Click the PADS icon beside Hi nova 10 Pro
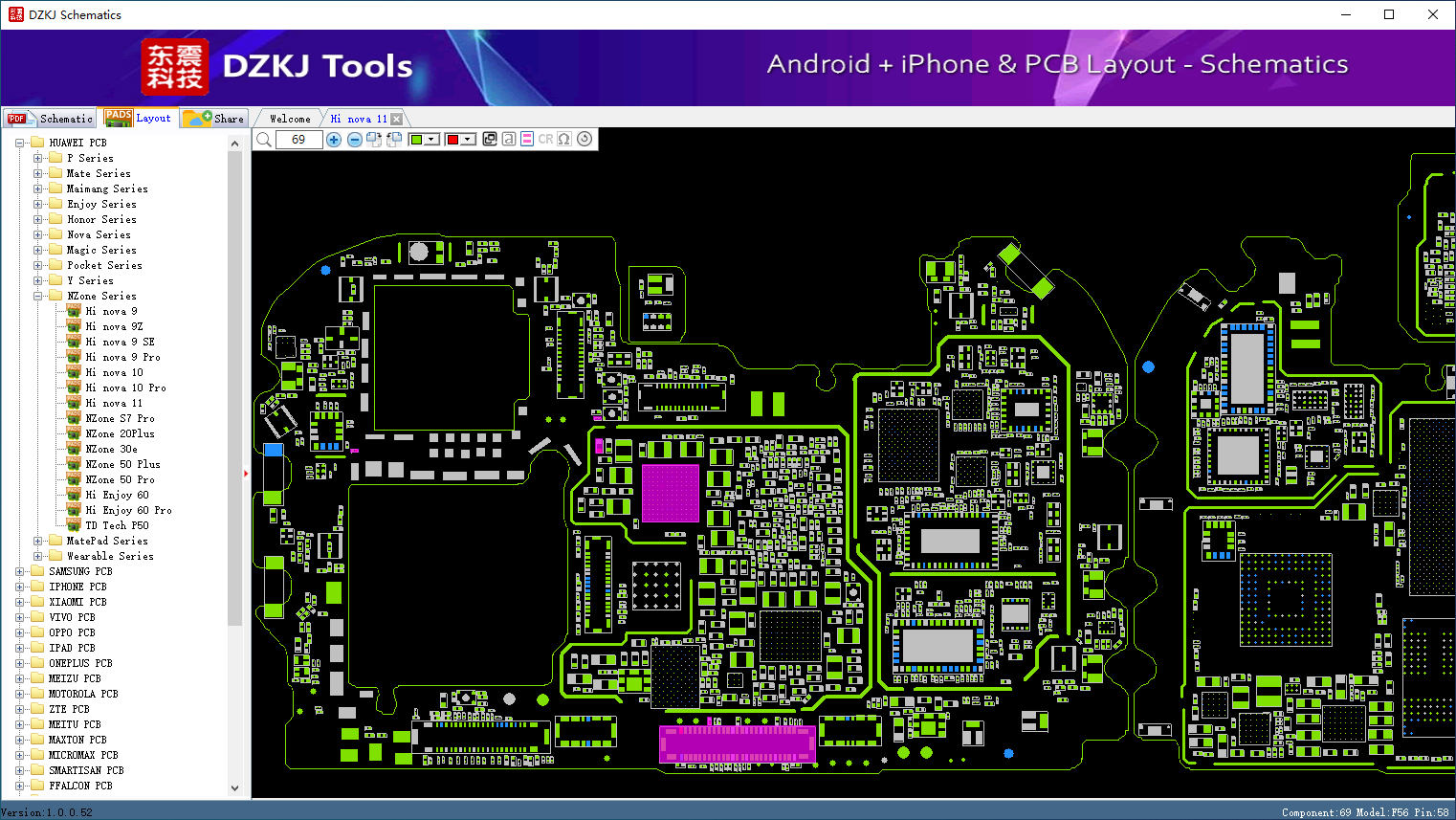The width and height of the screenshot is (1456, 820). [x=74, y=388]
